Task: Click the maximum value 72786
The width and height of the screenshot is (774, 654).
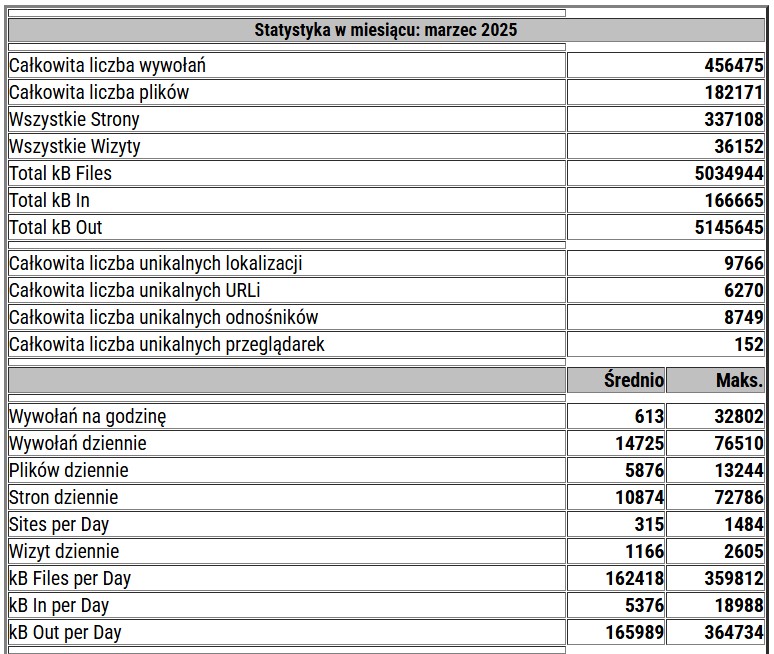Action: 738,497
